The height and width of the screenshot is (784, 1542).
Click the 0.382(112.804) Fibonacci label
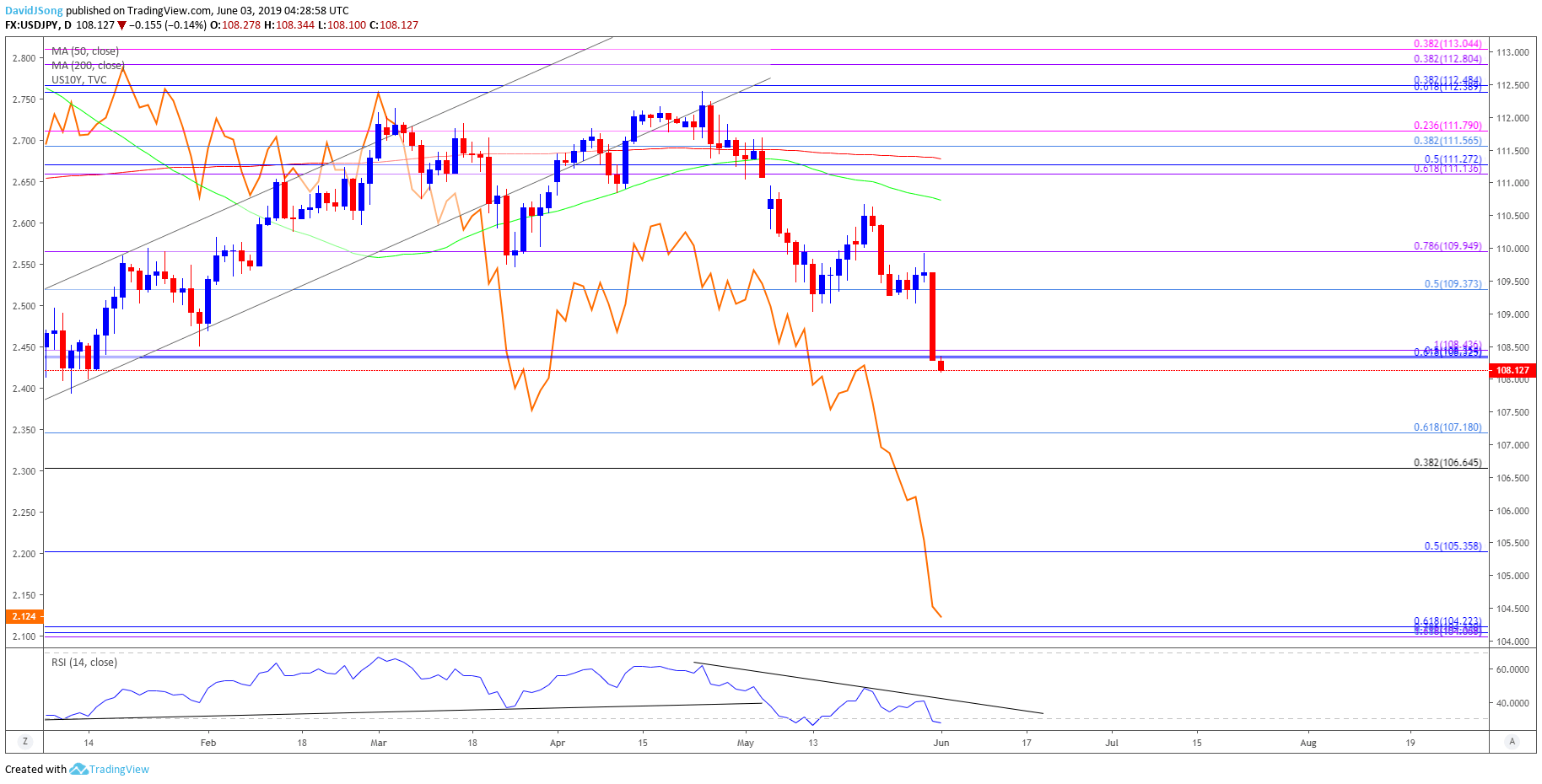(x=1448, y=59)
